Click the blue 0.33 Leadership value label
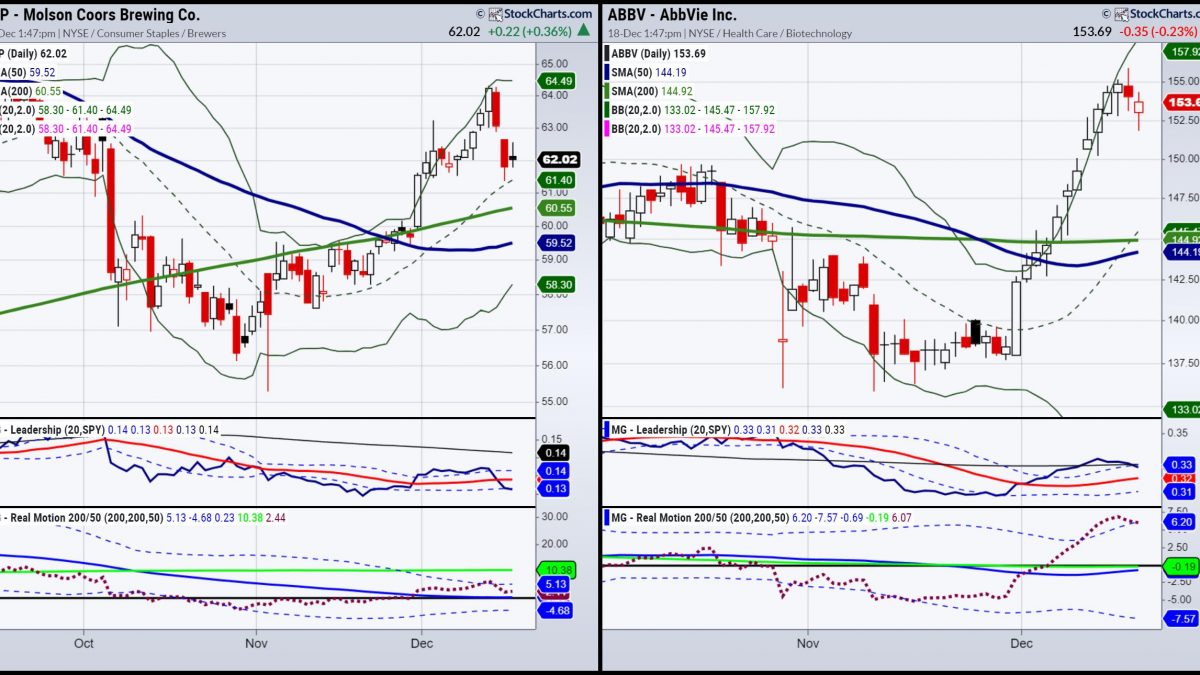The image size is (1200, 675). click(x=1179, y=465)
